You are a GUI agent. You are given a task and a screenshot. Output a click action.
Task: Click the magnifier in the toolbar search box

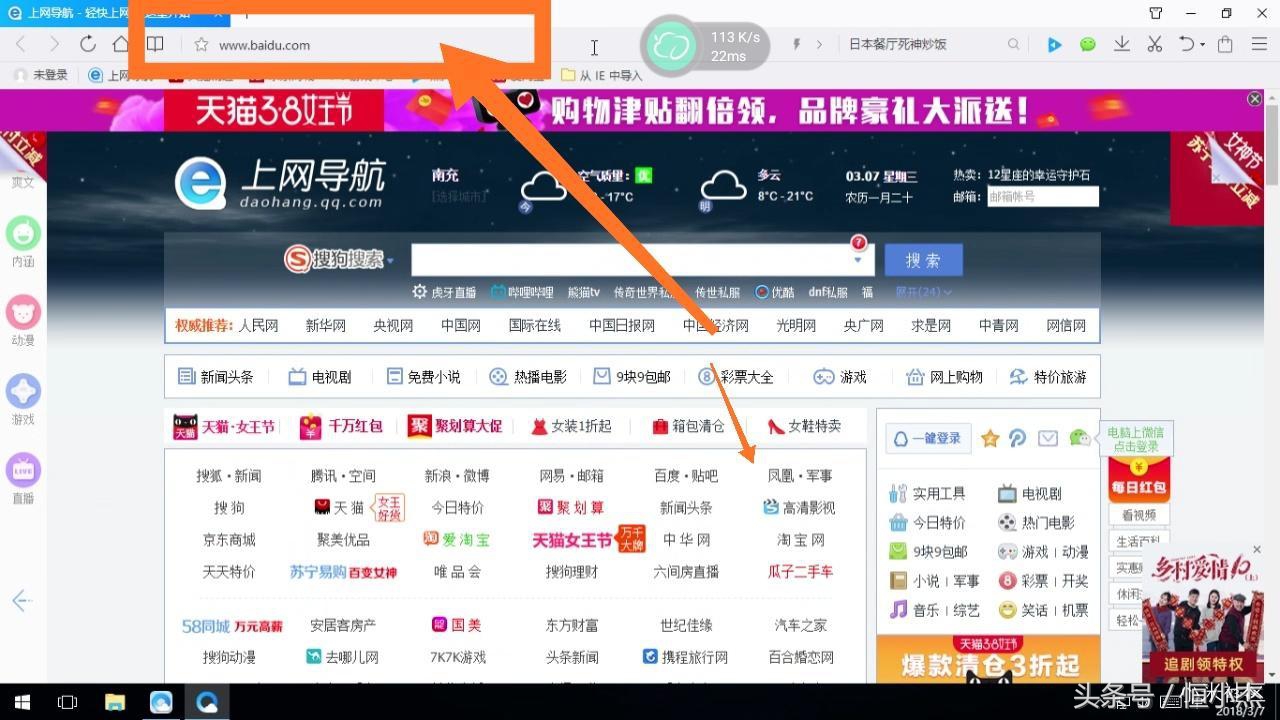coord(1014,44)
